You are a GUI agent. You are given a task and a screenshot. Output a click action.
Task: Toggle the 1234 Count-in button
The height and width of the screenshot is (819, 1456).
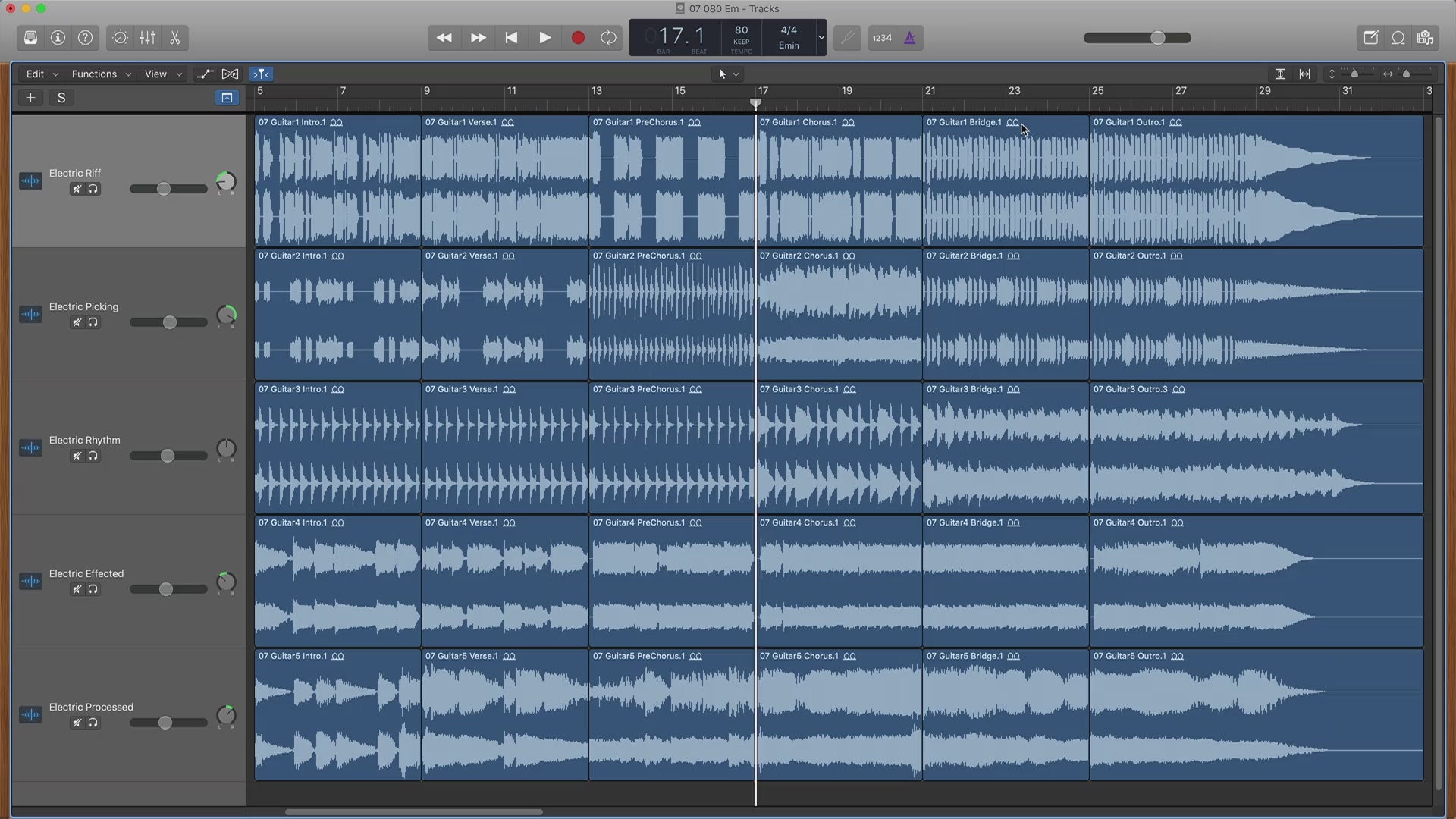point(882,38)
